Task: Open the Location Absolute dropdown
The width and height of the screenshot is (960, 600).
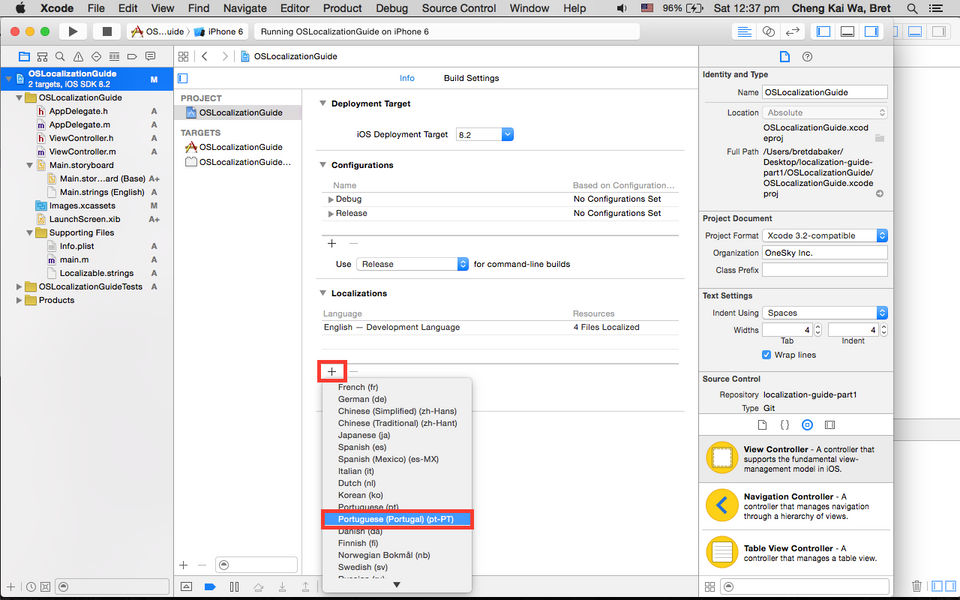Action: coord(825,113)
